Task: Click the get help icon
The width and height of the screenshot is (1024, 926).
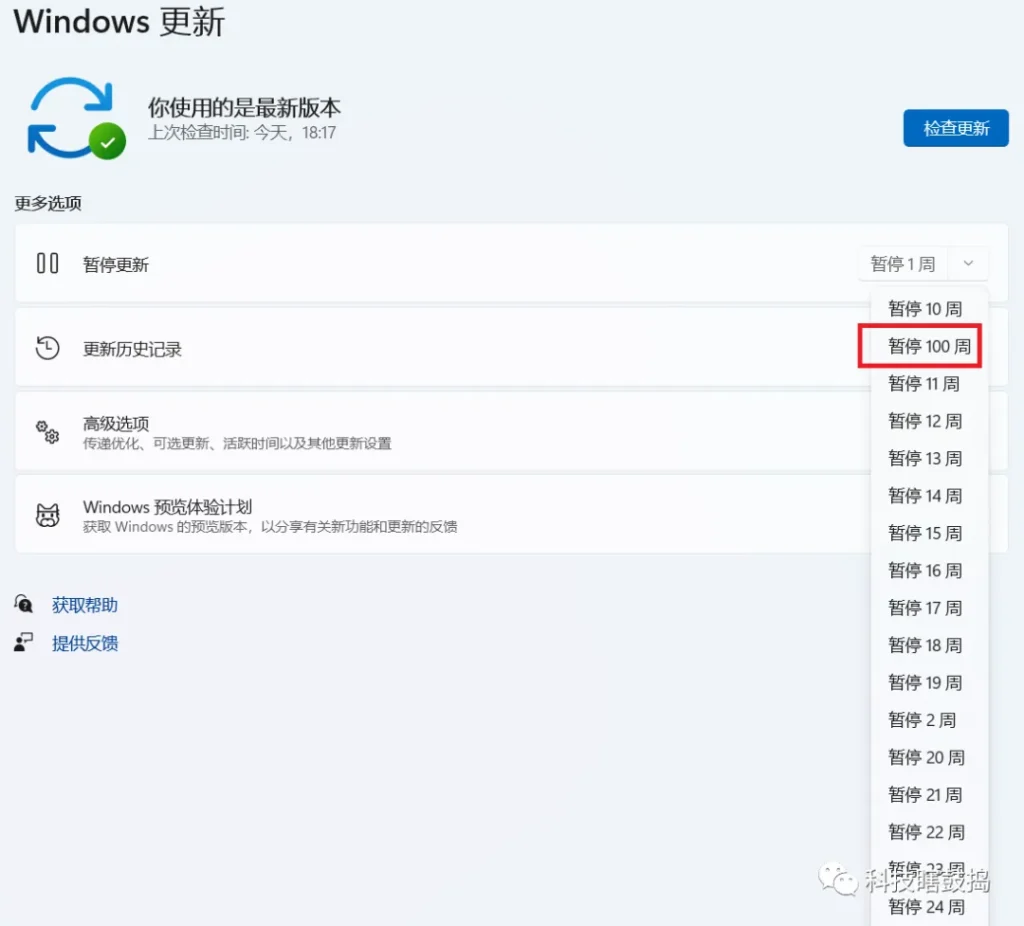Action: [x=24, y=604]
